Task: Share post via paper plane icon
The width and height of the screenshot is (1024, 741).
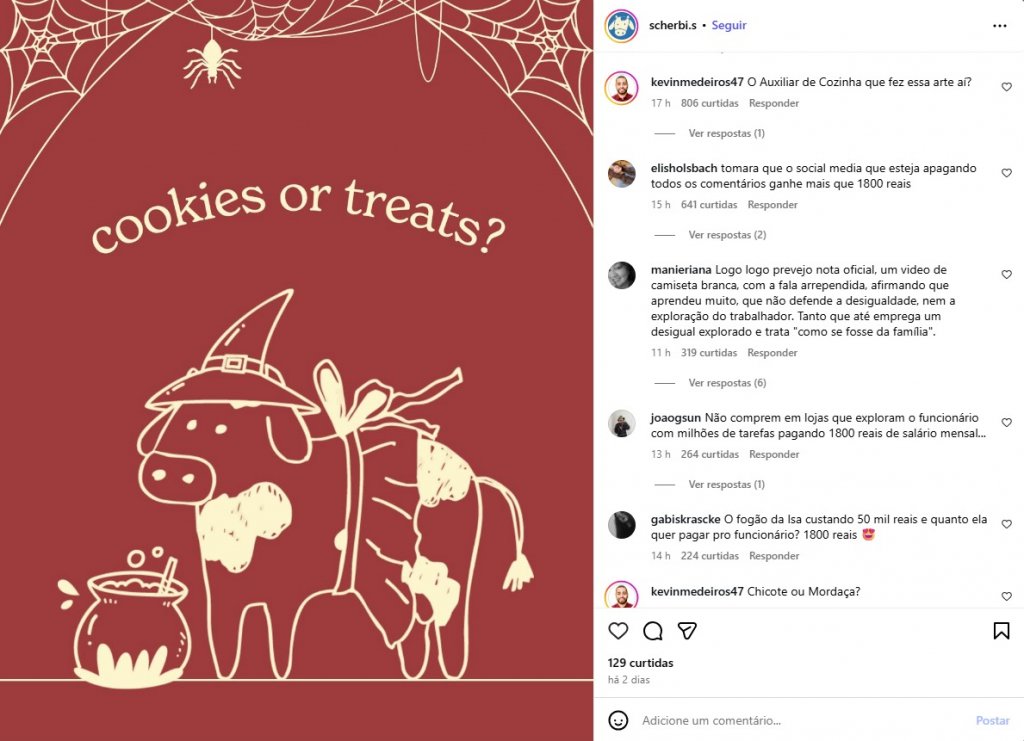Action: point(687,631)
